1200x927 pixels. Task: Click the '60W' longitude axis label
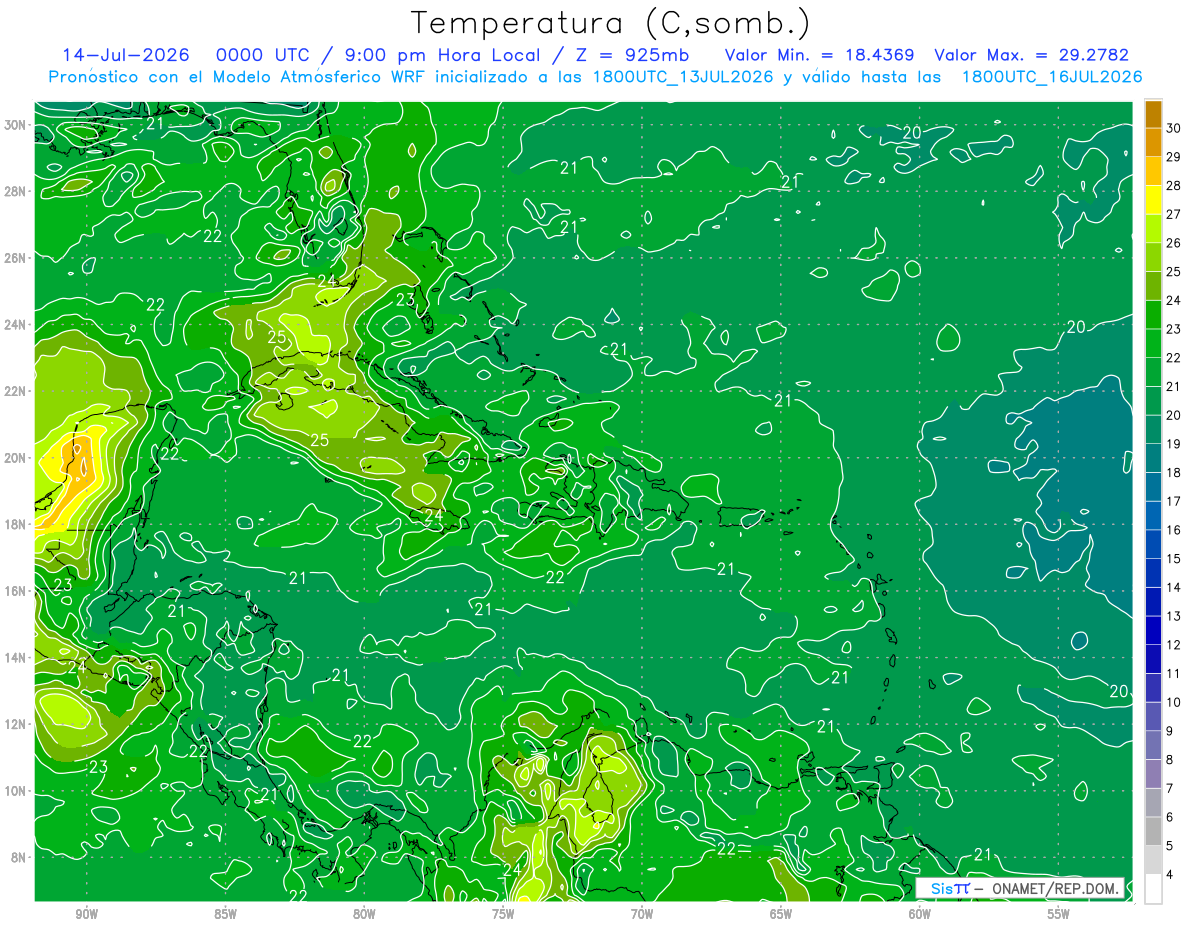pos(920,914)
